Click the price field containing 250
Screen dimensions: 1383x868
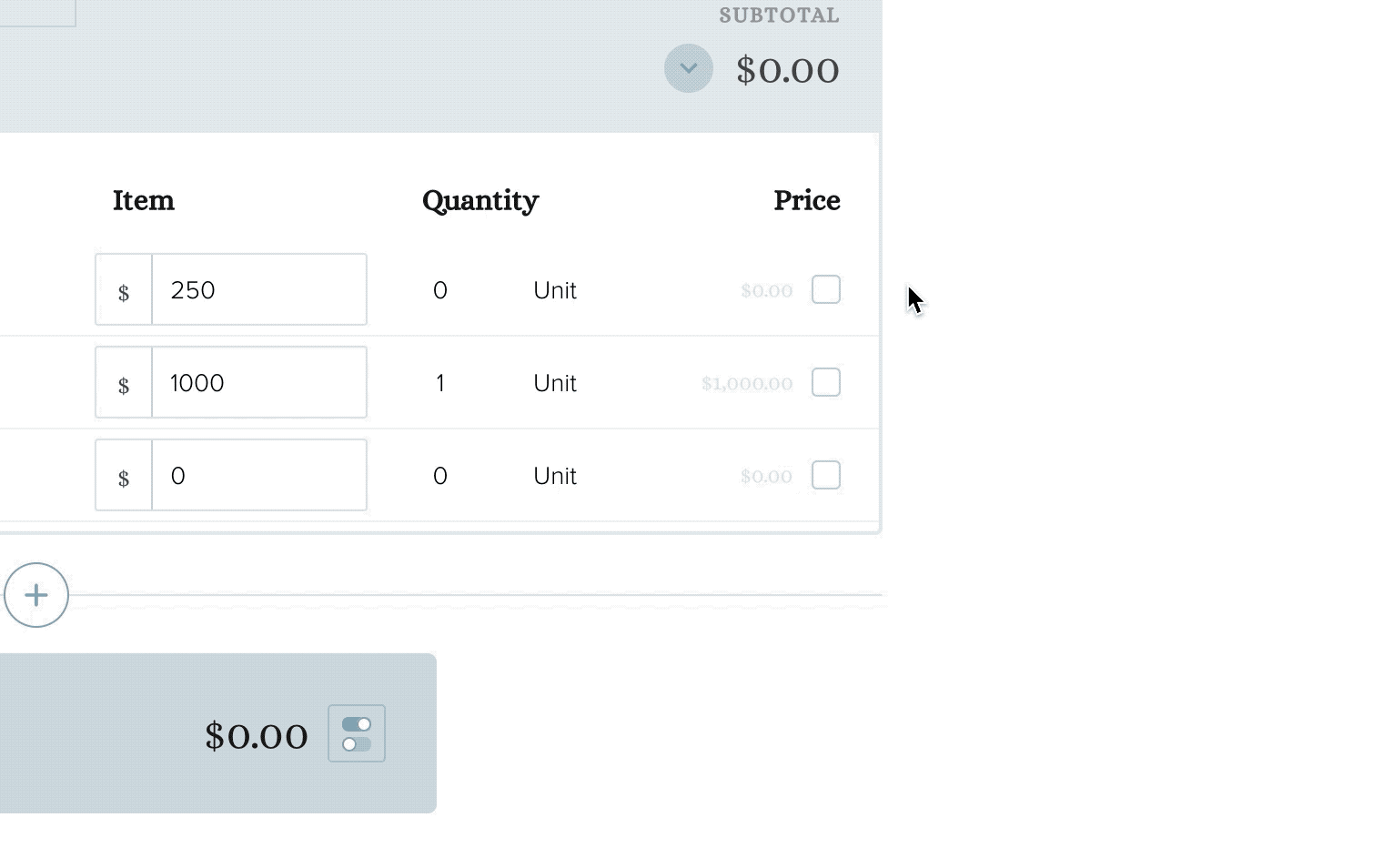[259, 289]
